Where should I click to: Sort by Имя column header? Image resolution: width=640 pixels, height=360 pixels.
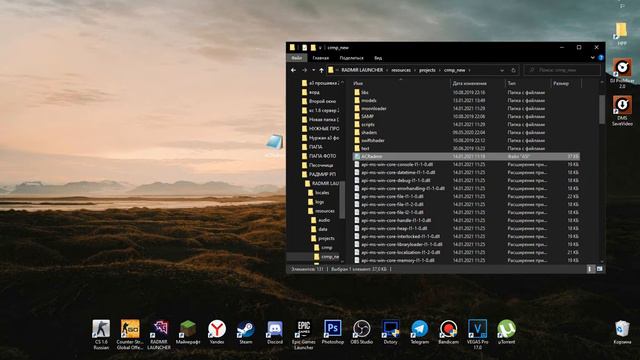coord(401,83)
